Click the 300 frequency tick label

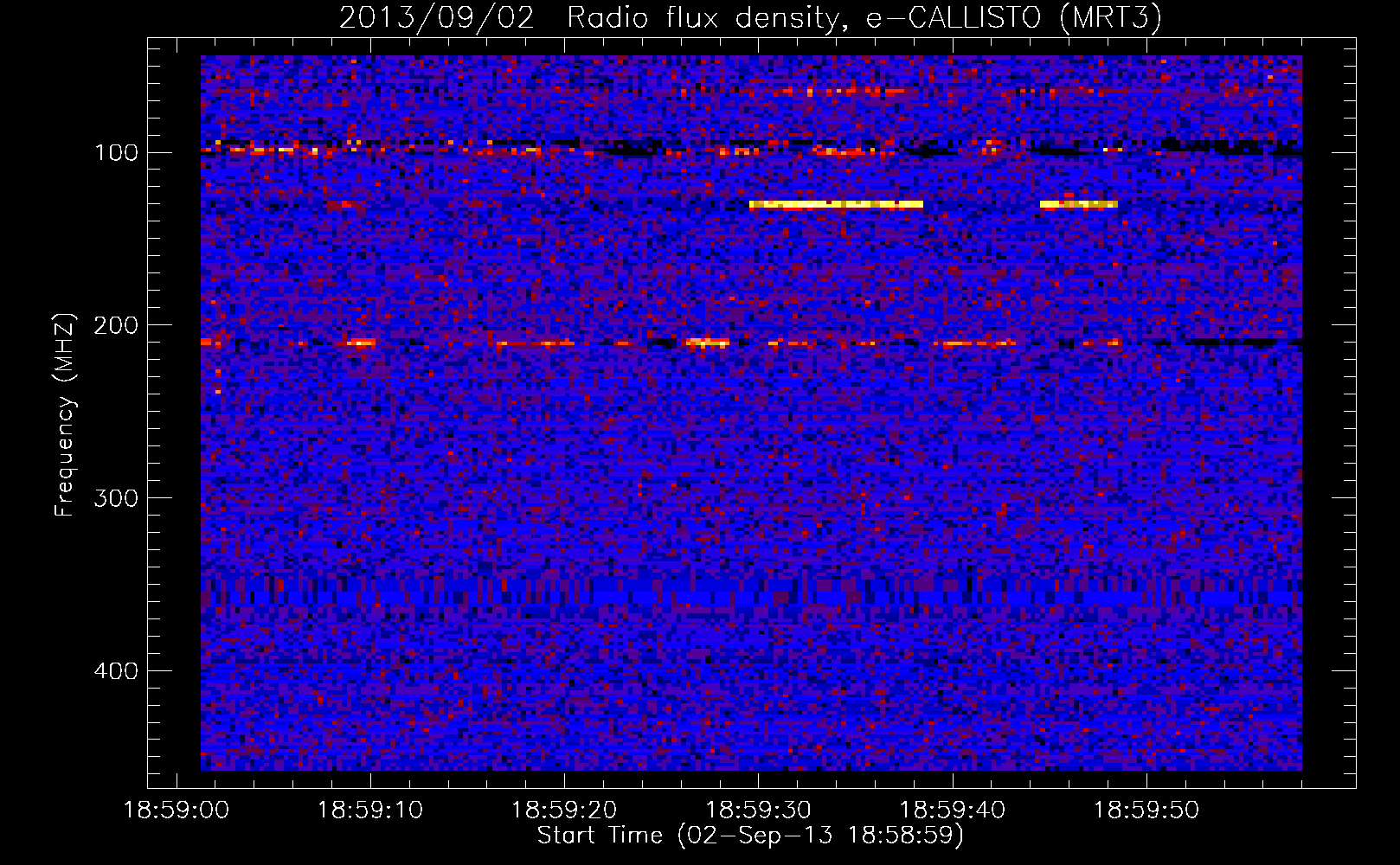(116, 498)
